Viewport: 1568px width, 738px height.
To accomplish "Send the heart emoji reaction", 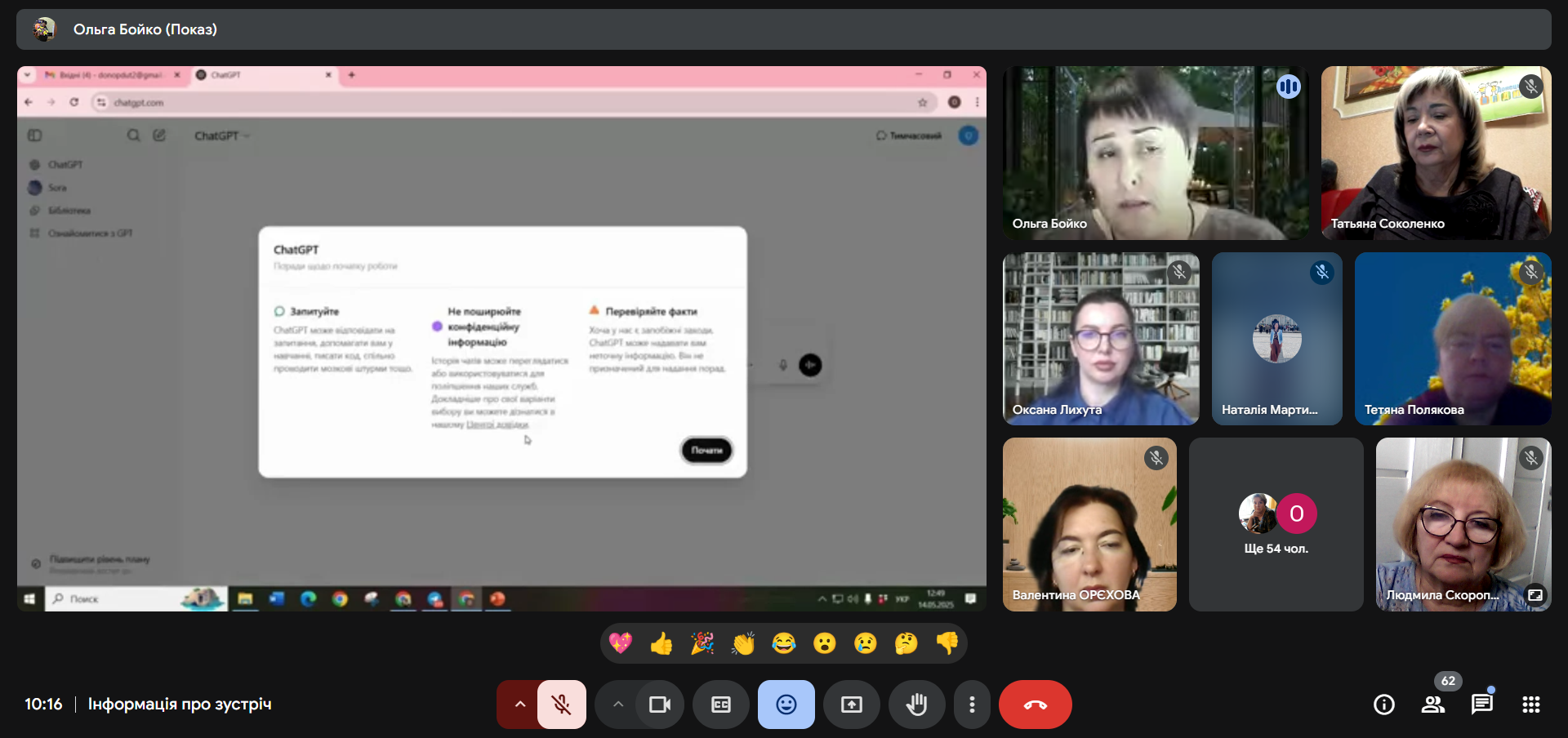I will coord(621,643).
